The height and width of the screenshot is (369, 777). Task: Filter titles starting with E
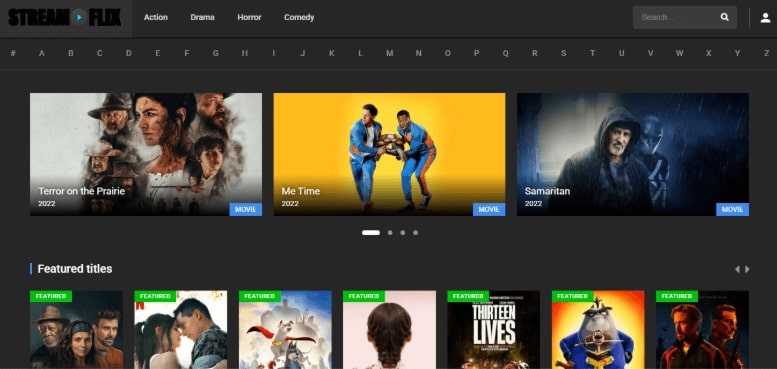pyautogui.click(x=158, y=53)
